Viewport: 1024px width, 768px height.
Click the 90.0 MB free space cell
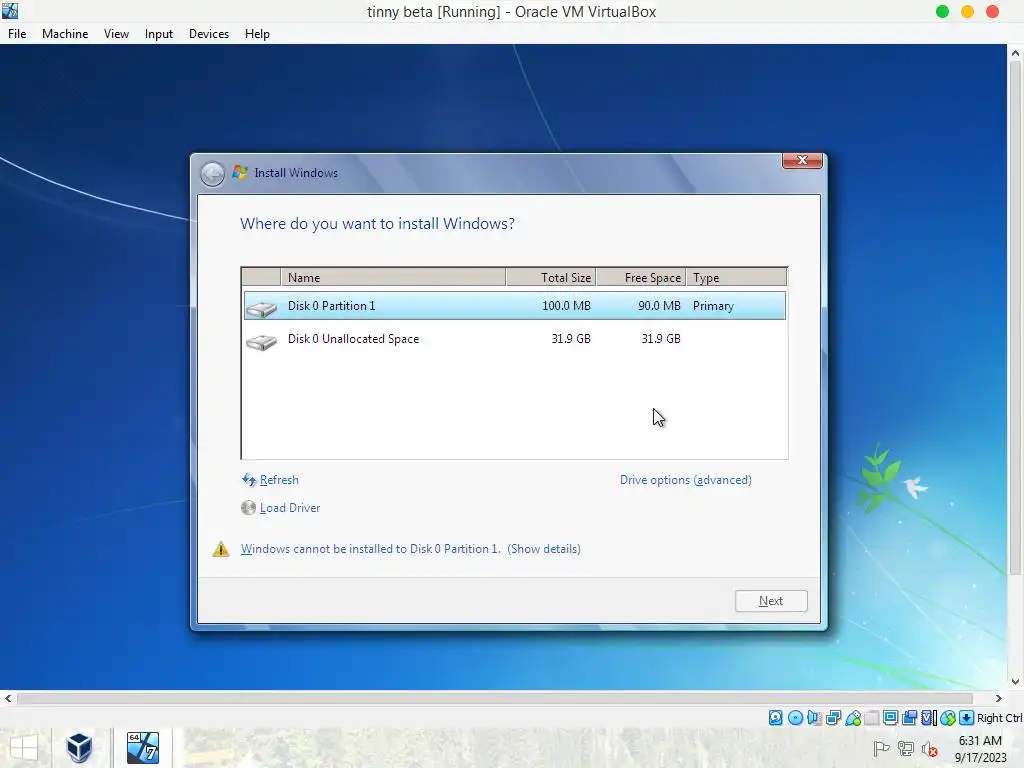[x=659, y=306]
